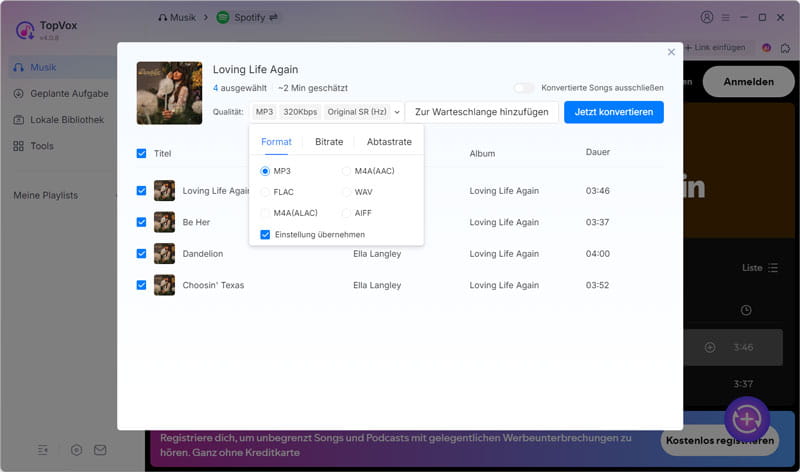Viewport: 800px width, 472px height.
Task: Click the plus-circle icon beside 3:46
Action: [x=710, y=347]
